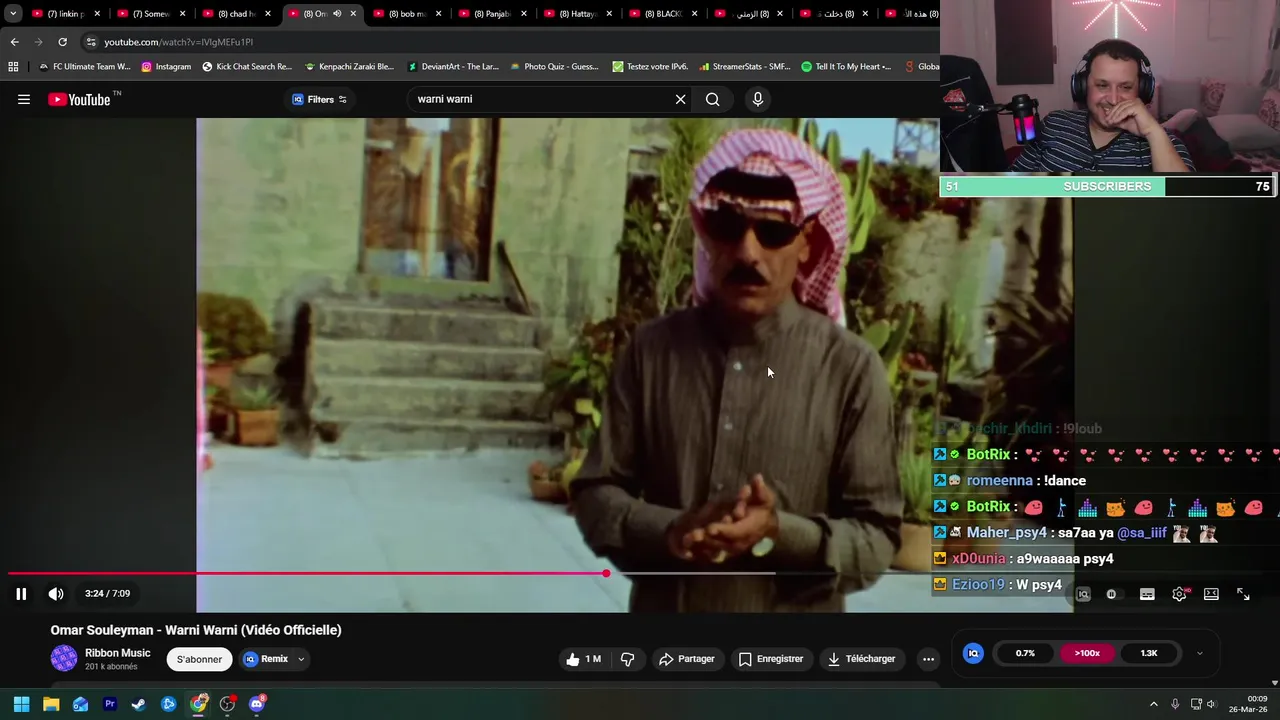
Task: Open Steam from the taskbar
Action: [139, 704]
